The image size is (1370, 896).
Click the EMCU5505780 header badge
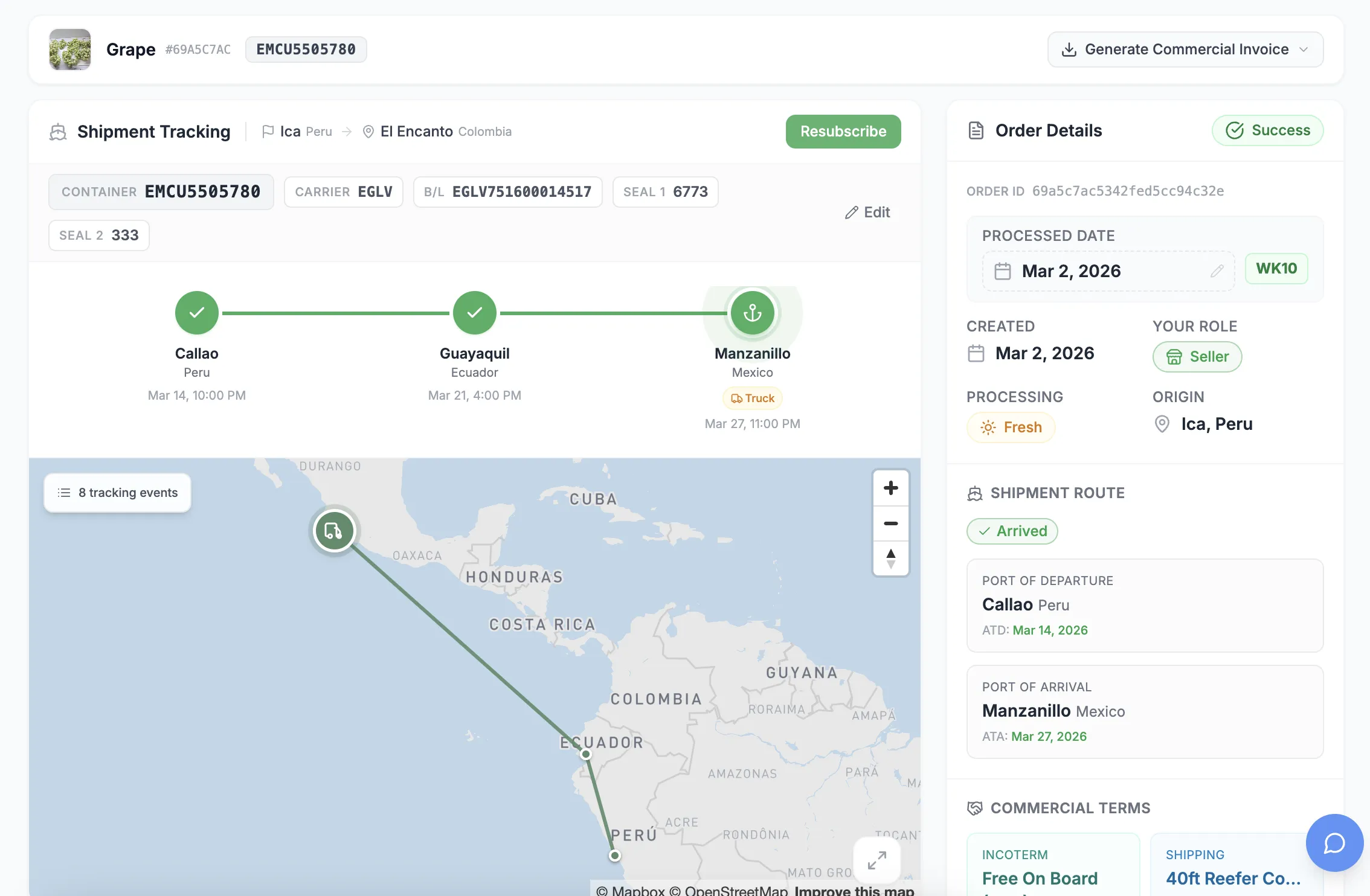click(x=306, y=50)
